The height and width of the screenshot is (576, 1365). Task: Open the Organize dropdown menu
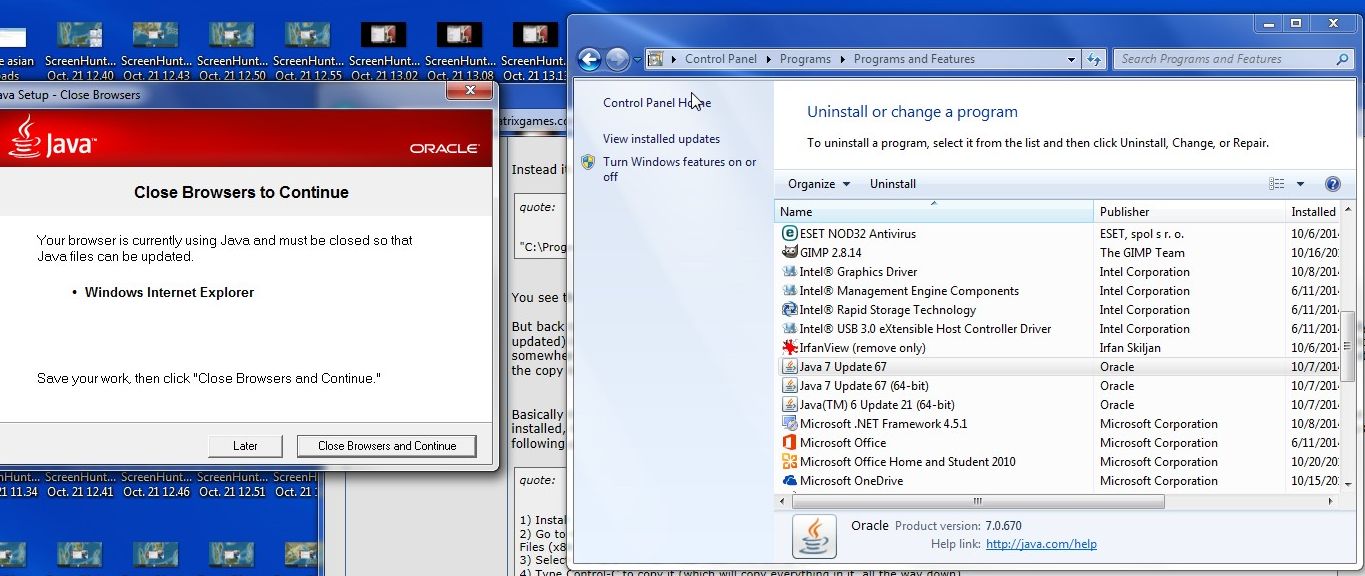(x=819, y=184)
